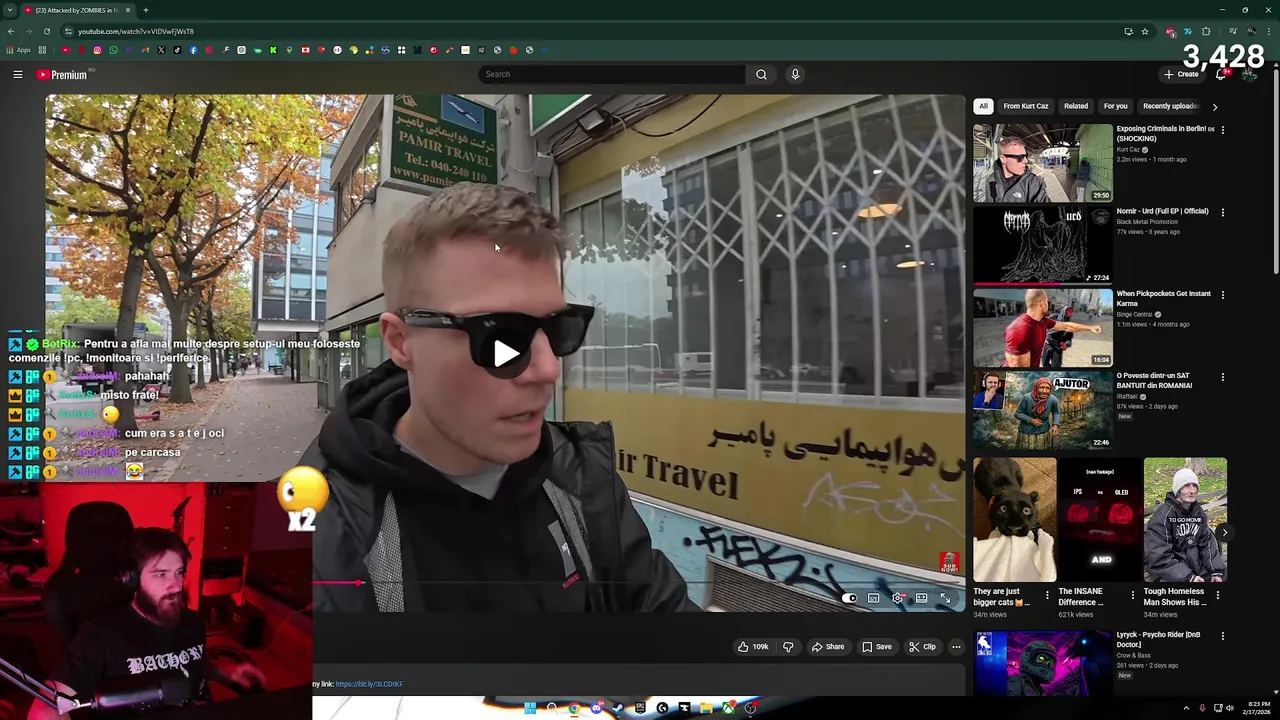Show hidden system tray icons
This screenshot has width=1280, height=720.
[1186, 708]
